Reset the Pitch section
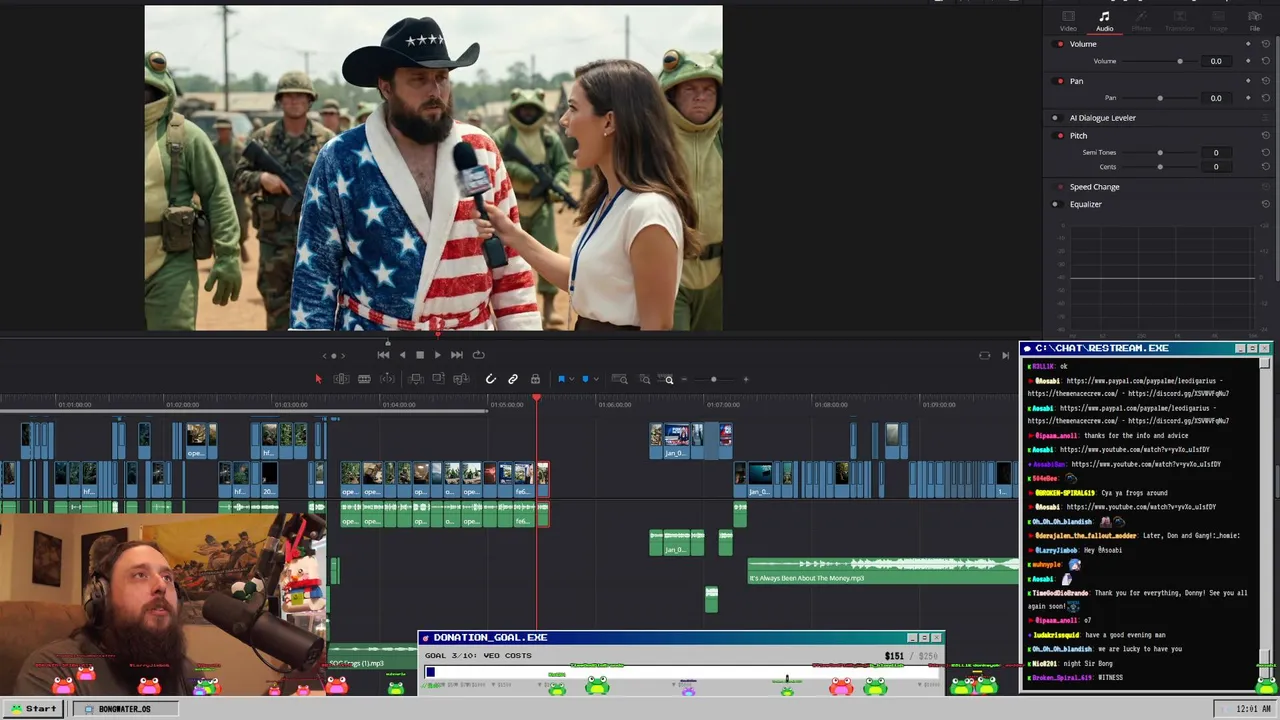The width and height of the screenshot is (1280, 720). [x=1266, y=135]
